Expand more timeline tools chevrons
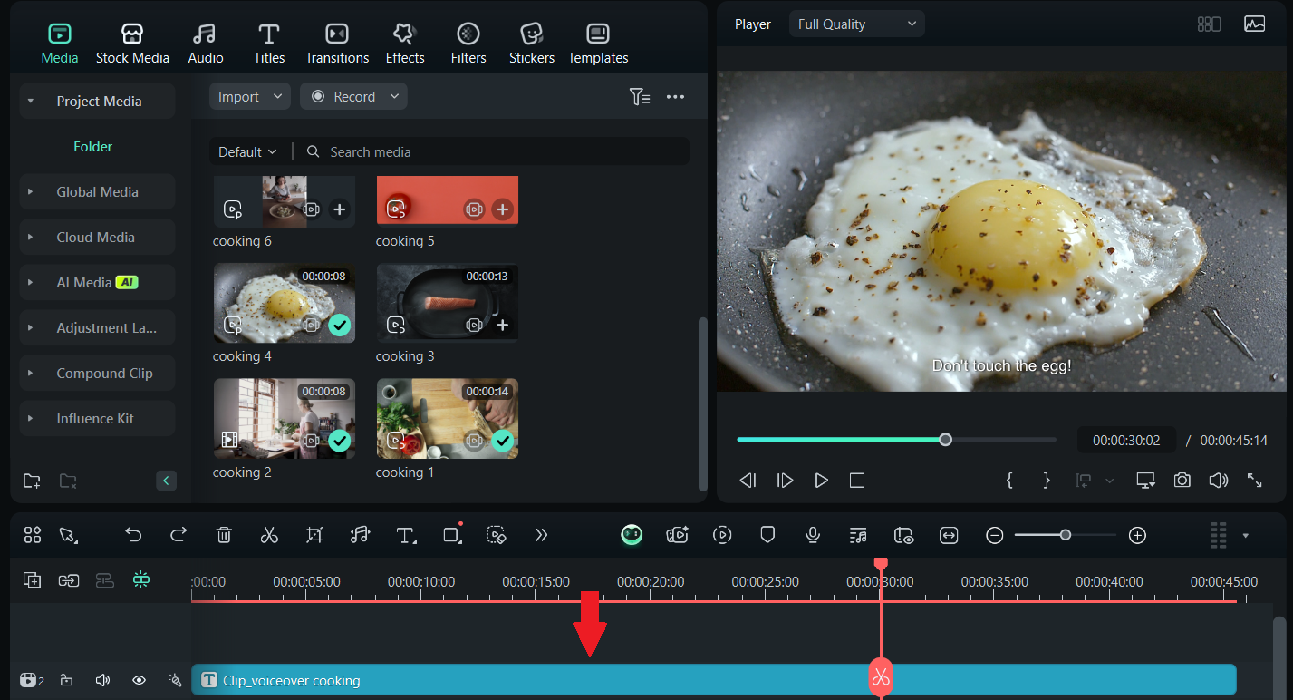 click(x=541, y=535)
